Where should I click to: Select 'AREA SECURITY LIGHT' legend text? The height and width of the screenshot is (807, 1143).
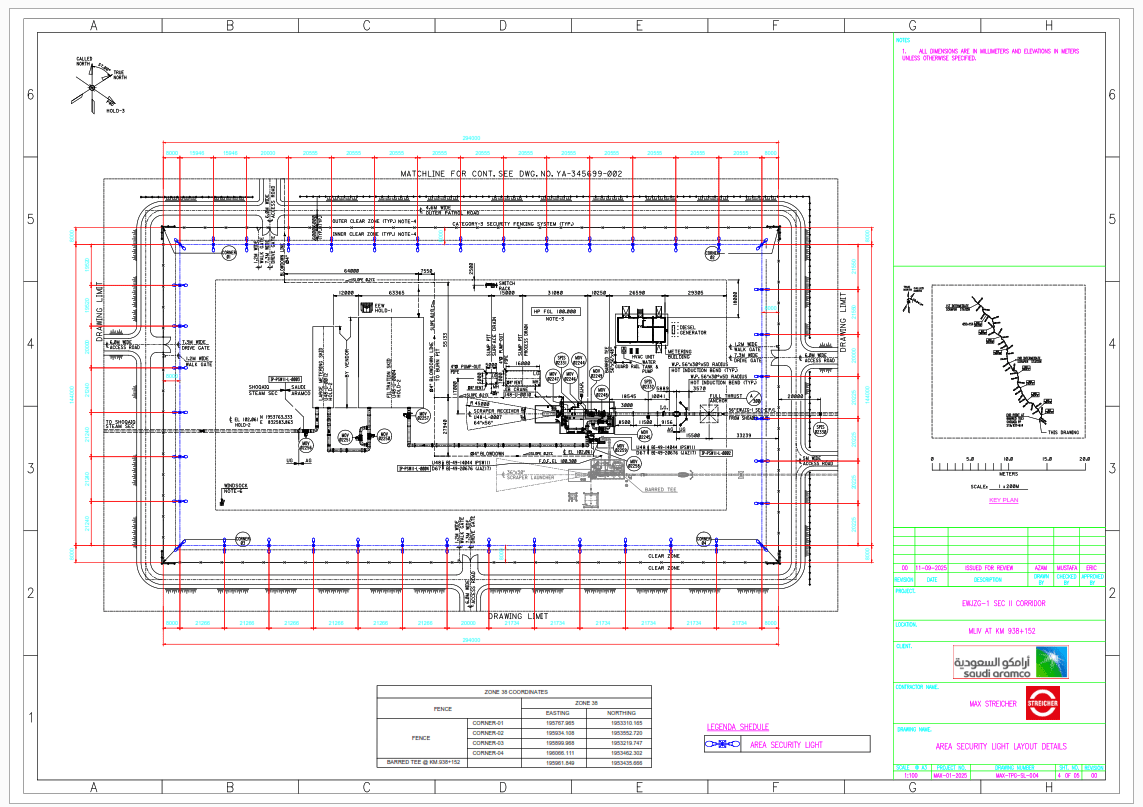tap(787, 744)
